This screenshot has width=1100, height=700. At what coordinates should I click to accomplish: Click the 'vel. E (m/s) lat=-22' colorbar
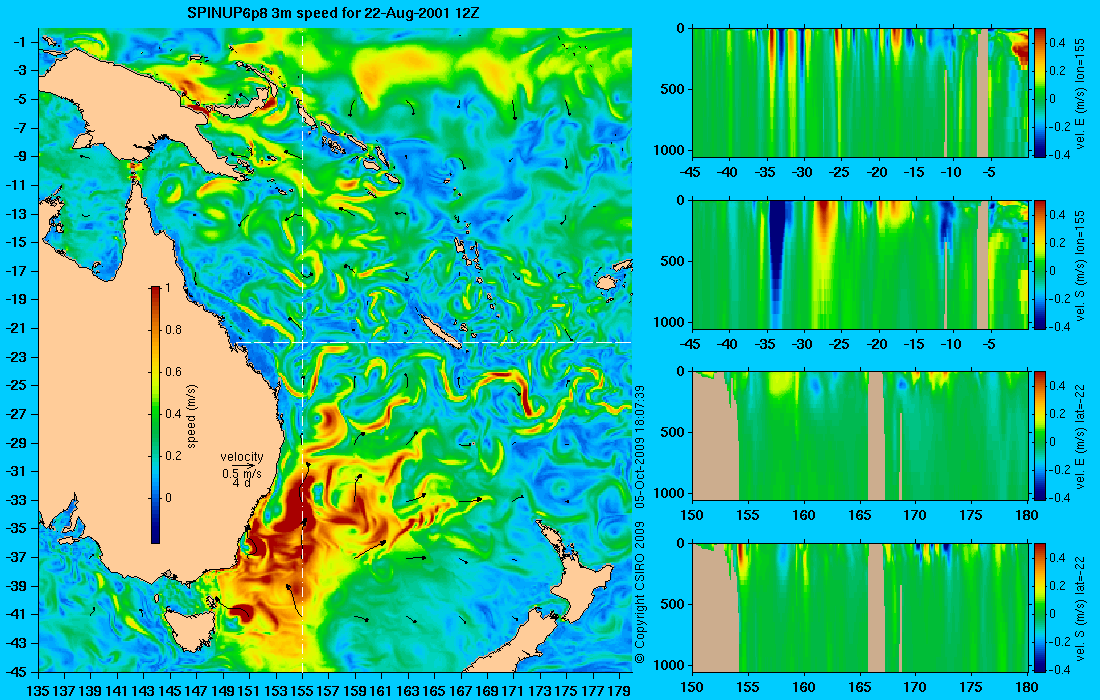tap(1040, 436)
